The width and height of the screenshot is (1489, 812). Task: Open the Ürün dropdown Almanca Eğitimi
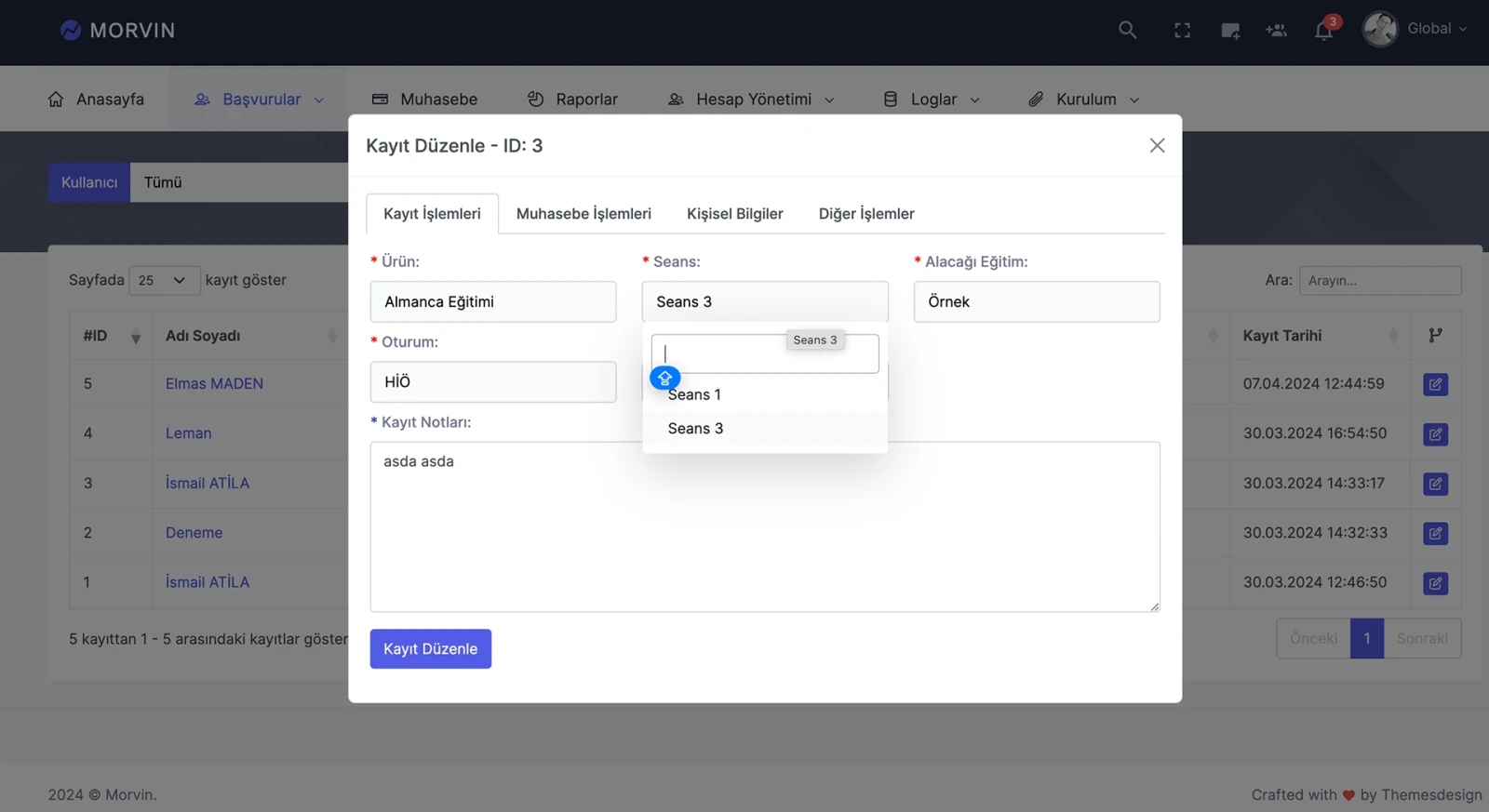point(492,302)
